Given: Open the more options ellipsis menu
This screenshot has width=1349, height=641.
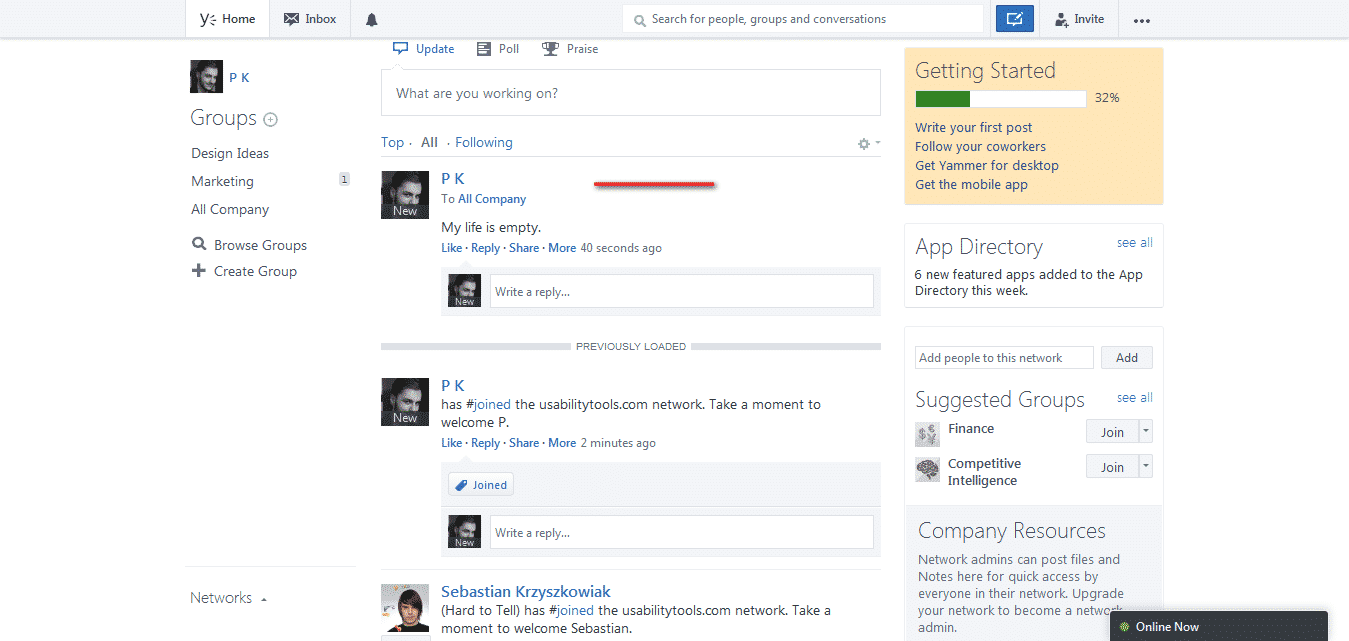Looking at the screenshot, I should [1141, 19].
